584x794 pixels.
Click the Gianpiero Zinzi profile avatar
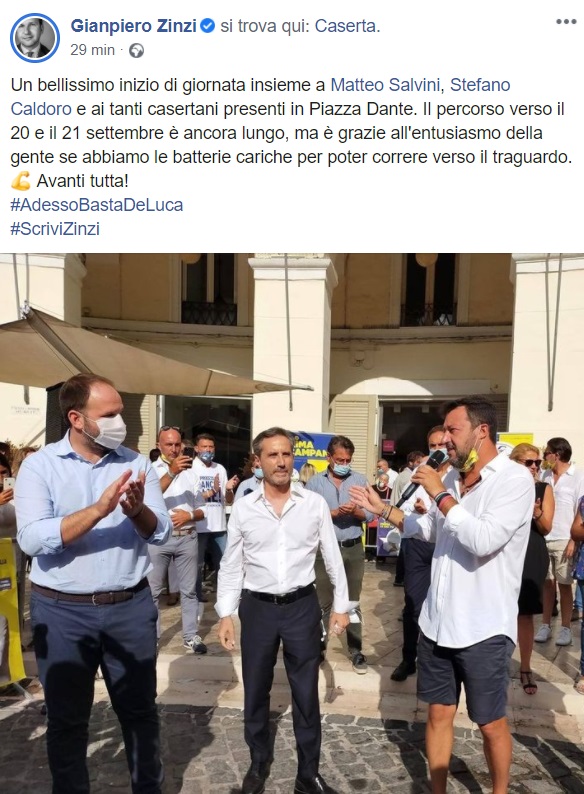pos(35,38)
